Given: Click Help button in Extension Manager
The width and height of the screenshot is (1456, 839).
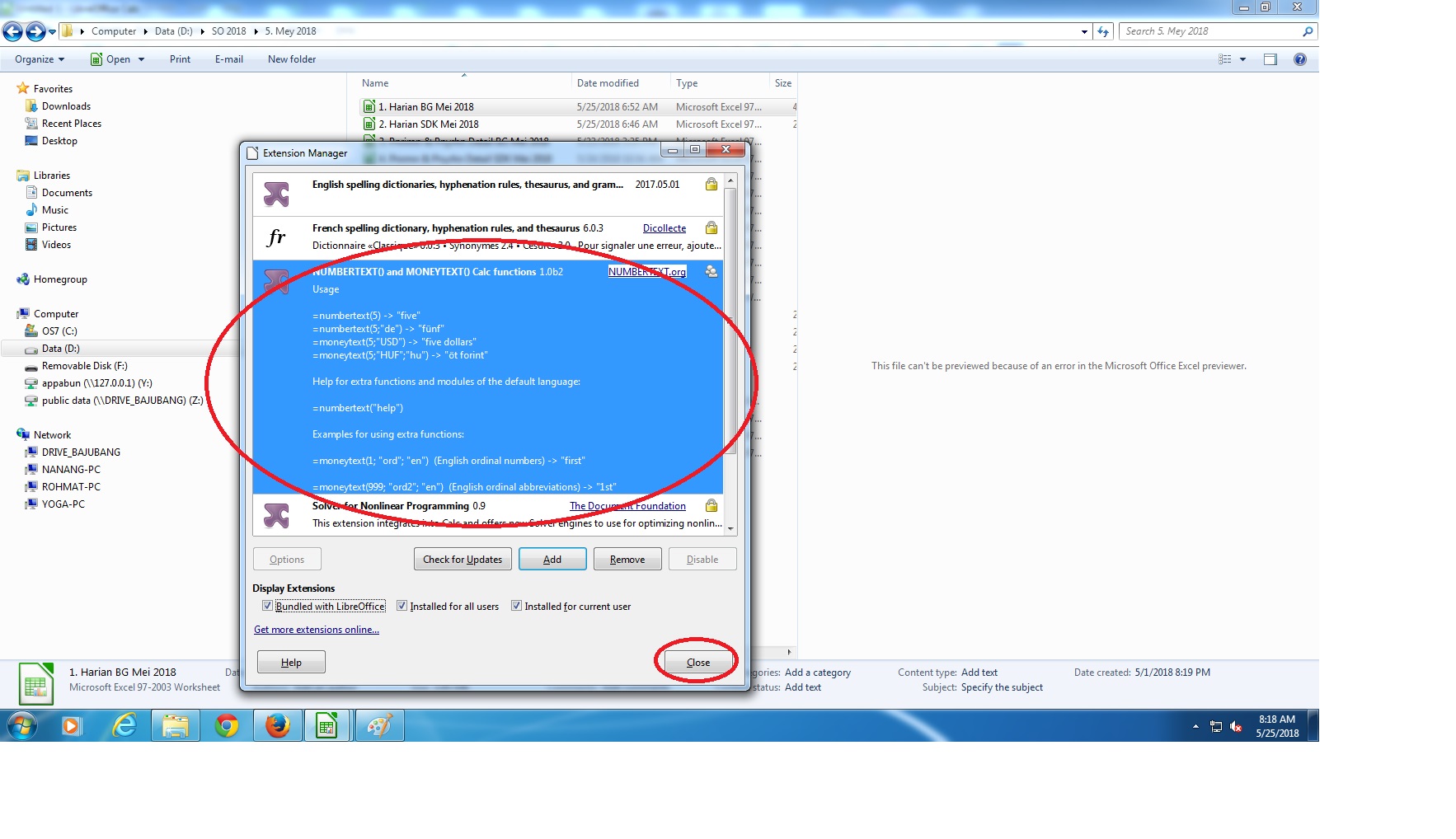Looking at the screenshot, I should coord(291,663).
